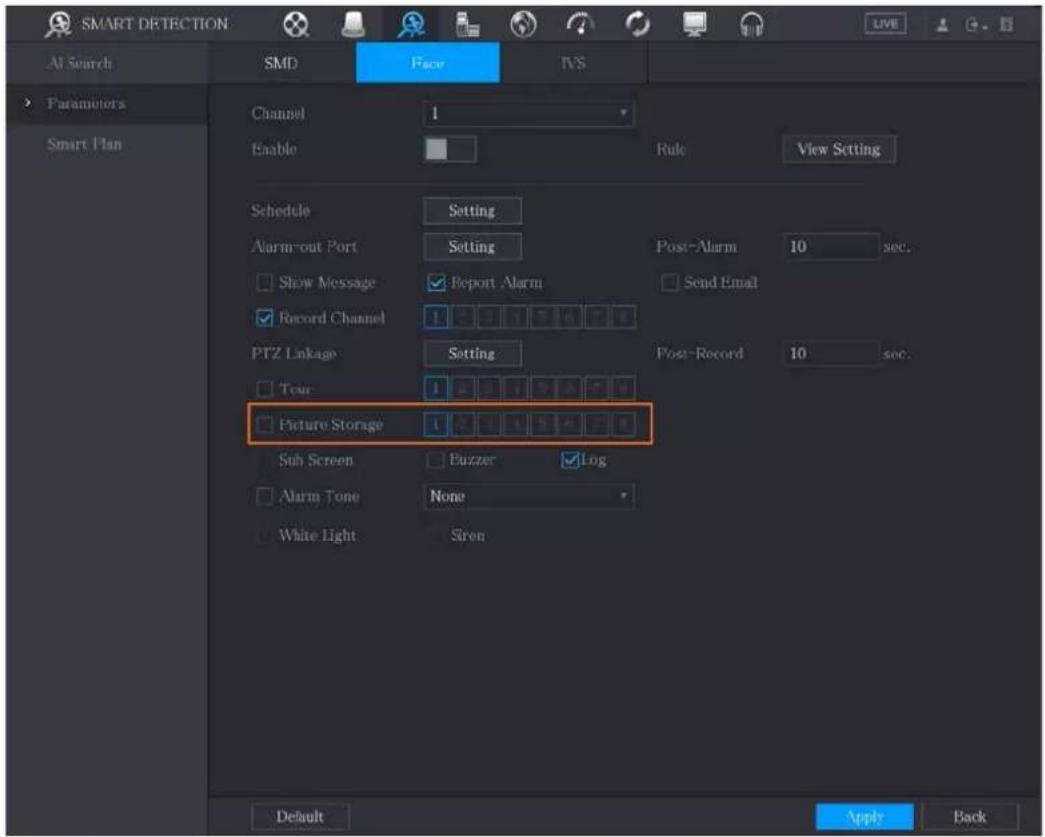Image resolution: width=1045 pixels, height=837 pixels.
Task: Uncheck the Log checkbox
Action: pyautogui.click(x=570, y=460)
